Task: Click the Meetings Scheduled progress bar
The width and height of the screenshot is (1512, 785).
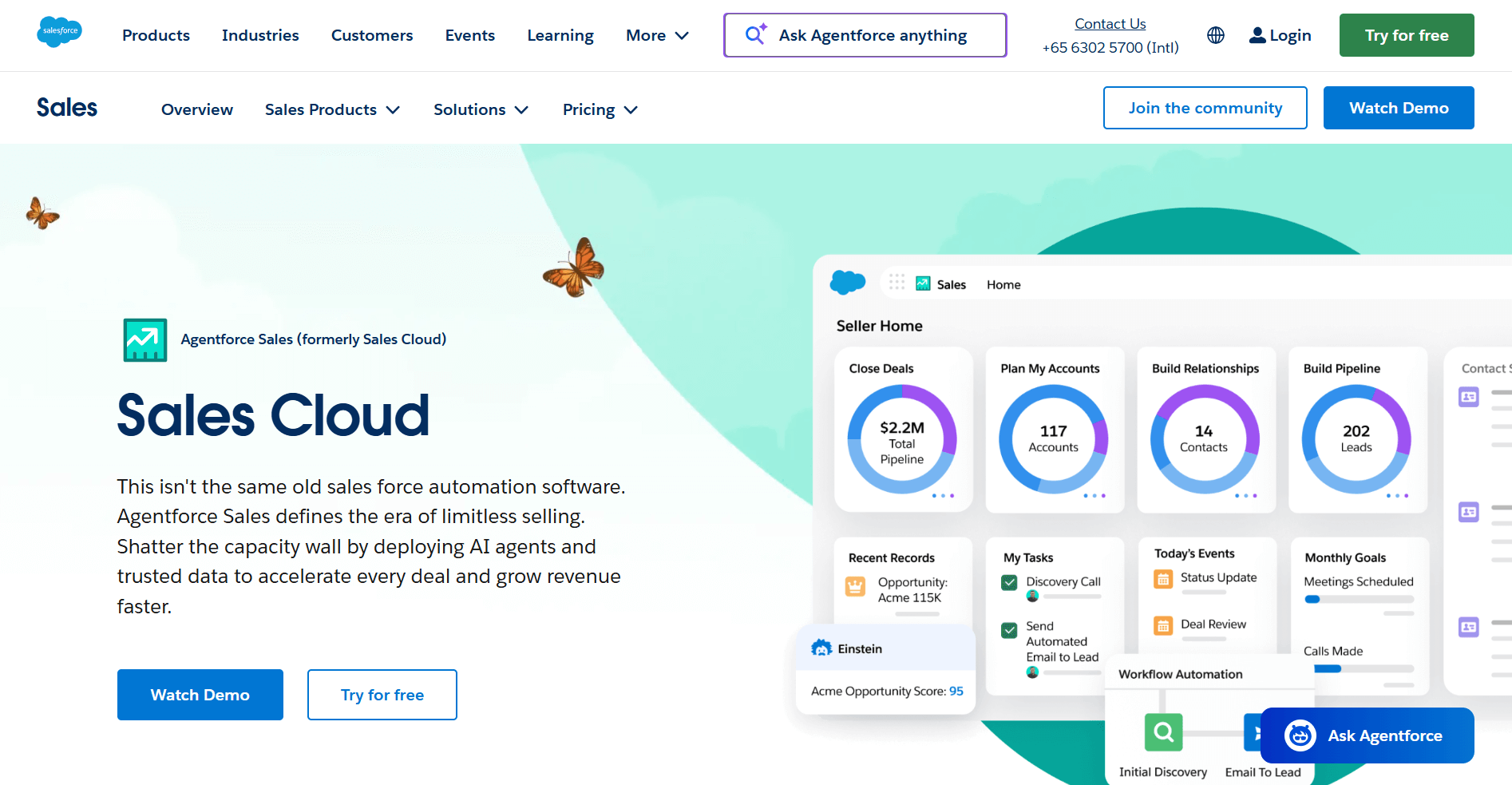Action: [1359, 599]
